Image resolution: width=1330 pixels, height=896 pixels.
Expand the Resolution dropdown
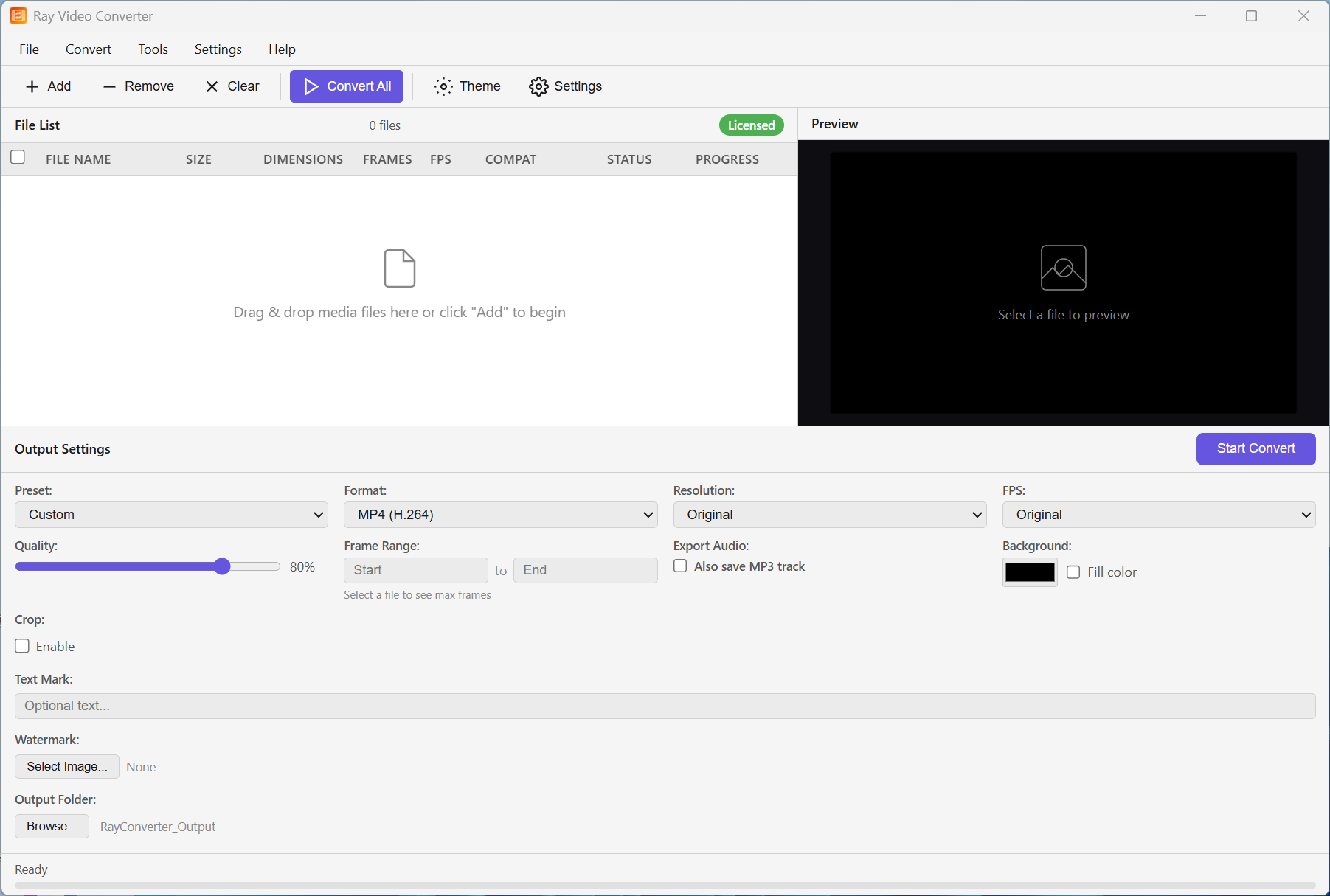tap(830, 515)
